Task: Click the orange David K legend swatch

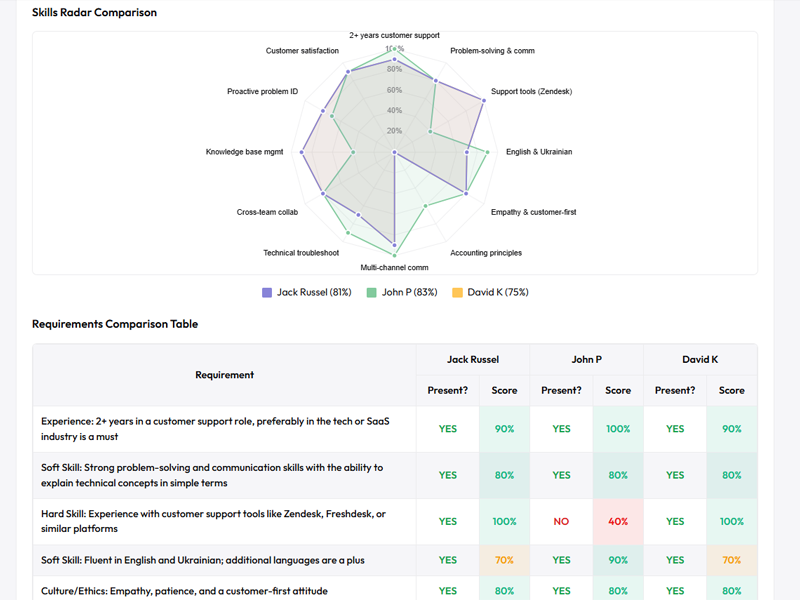Action: (x=458, y=292)
